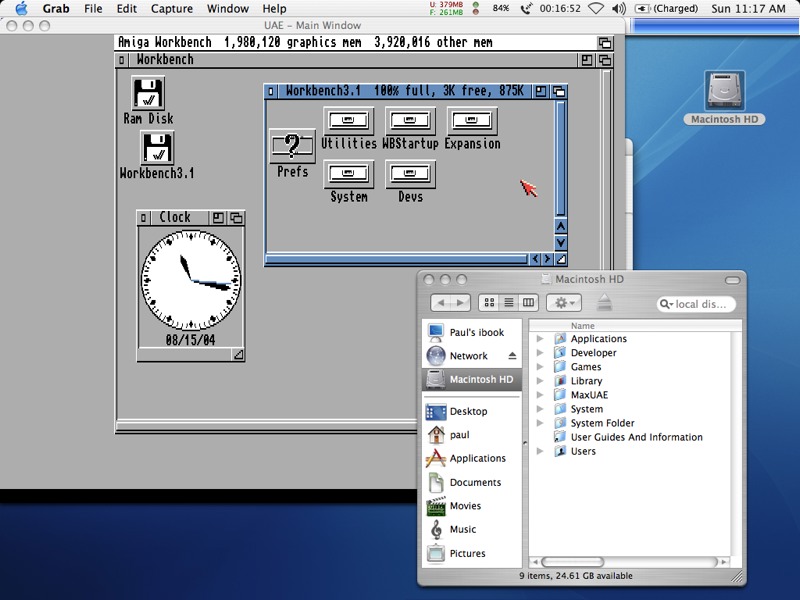The width and height of the screenshot is (800, 600).
Task: Open the Apple menu
Action: pyautogui.click(x=21, y=9)
